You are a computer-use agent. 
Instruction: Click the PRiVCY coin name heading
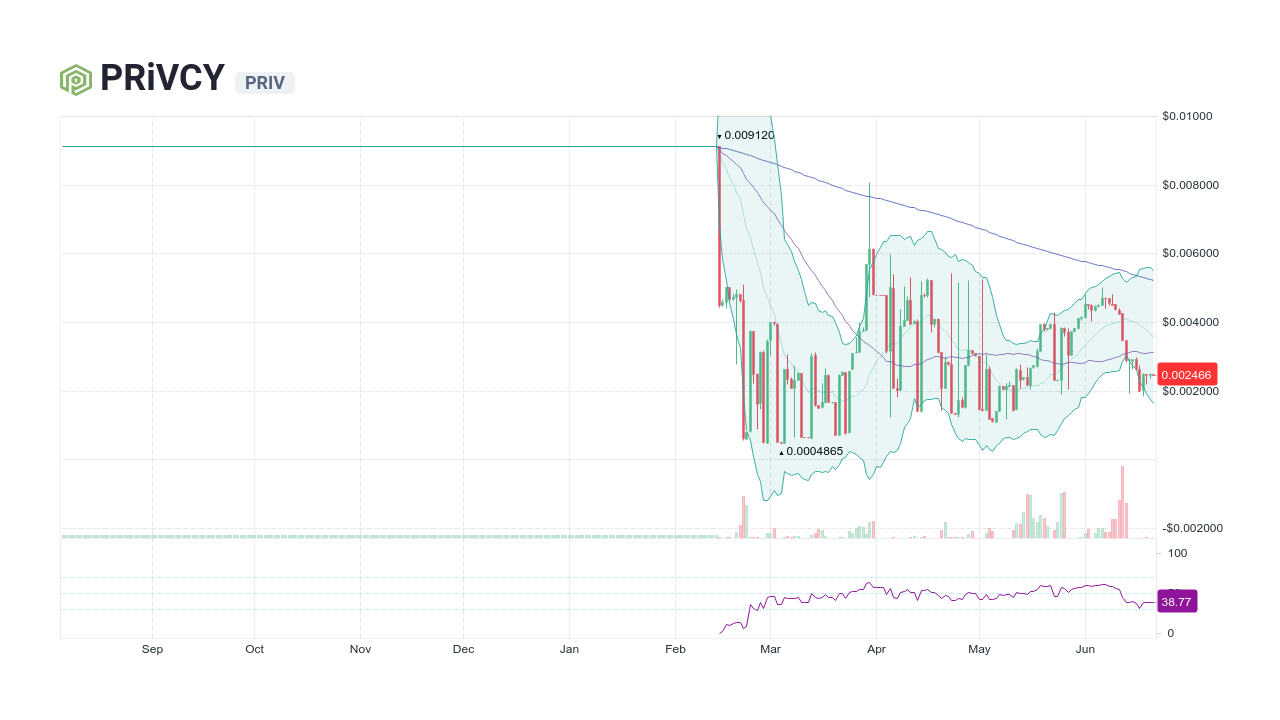(x=162, y=79)
